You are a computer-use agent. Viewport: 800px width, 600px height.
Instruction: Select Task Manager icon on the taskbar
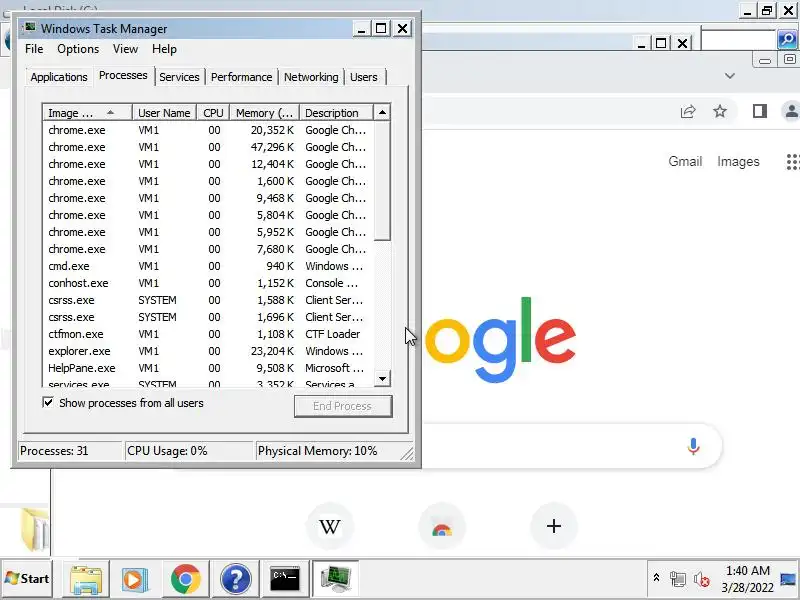pyautogui.click(x=335, y=579)
